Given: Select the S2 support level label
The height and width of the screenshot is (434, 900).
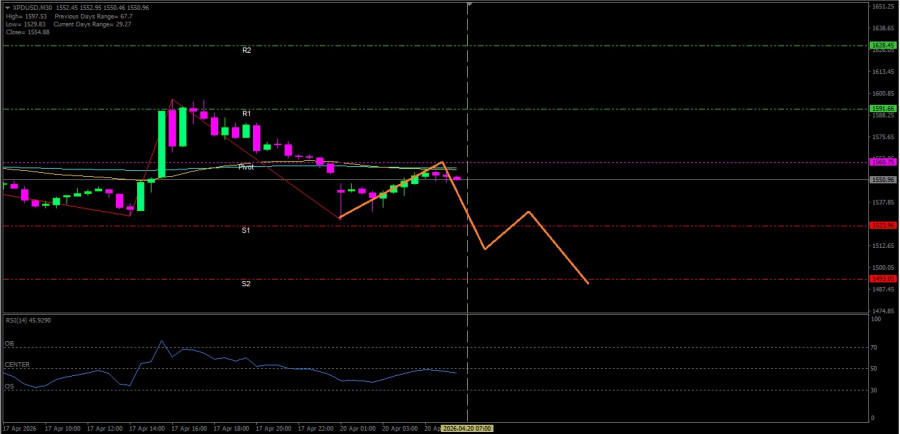Looking at the screenshot, I should tap(246, 284).
